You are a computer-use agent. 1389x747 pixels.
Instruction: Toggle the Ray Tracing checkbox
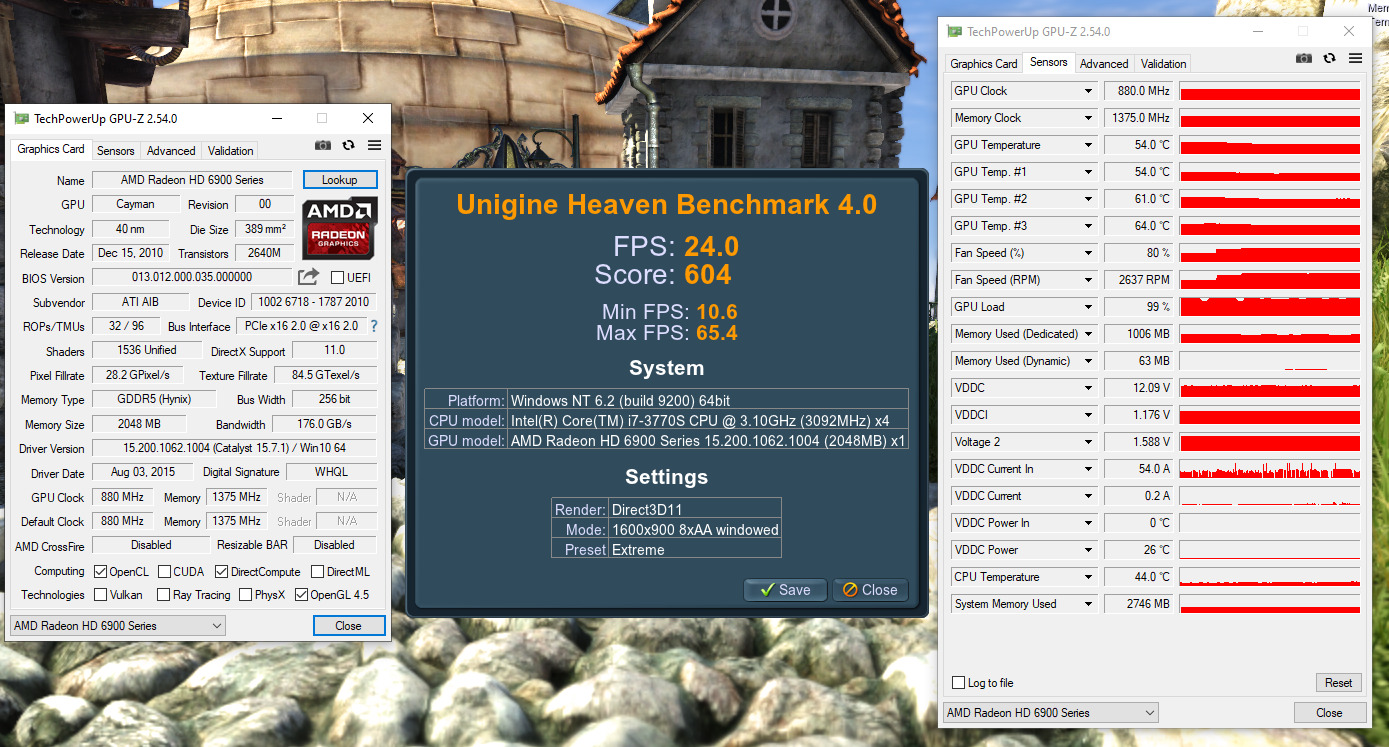point(164,595)
